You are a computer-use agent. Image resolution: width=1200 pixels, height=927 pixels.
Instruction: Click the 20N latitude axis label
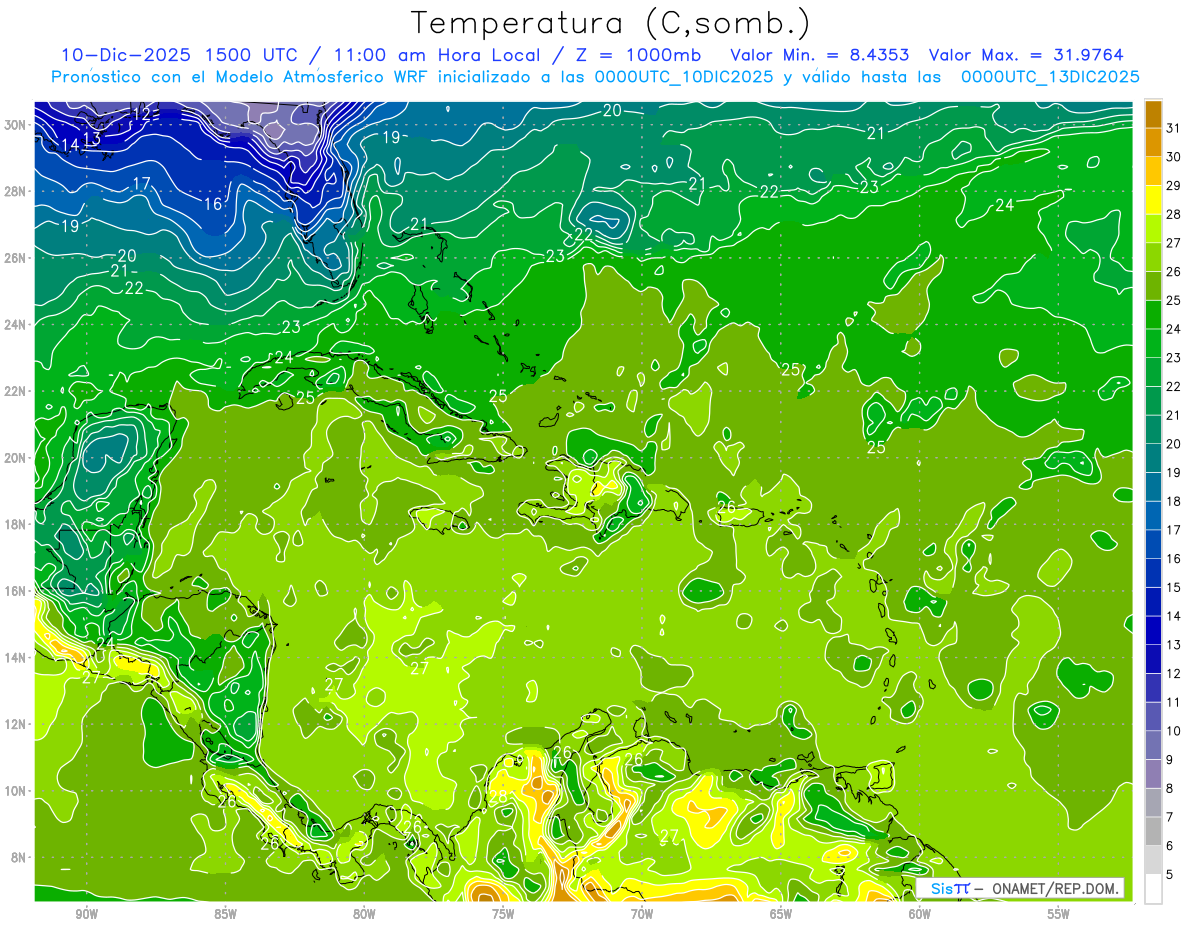[17, 457]
